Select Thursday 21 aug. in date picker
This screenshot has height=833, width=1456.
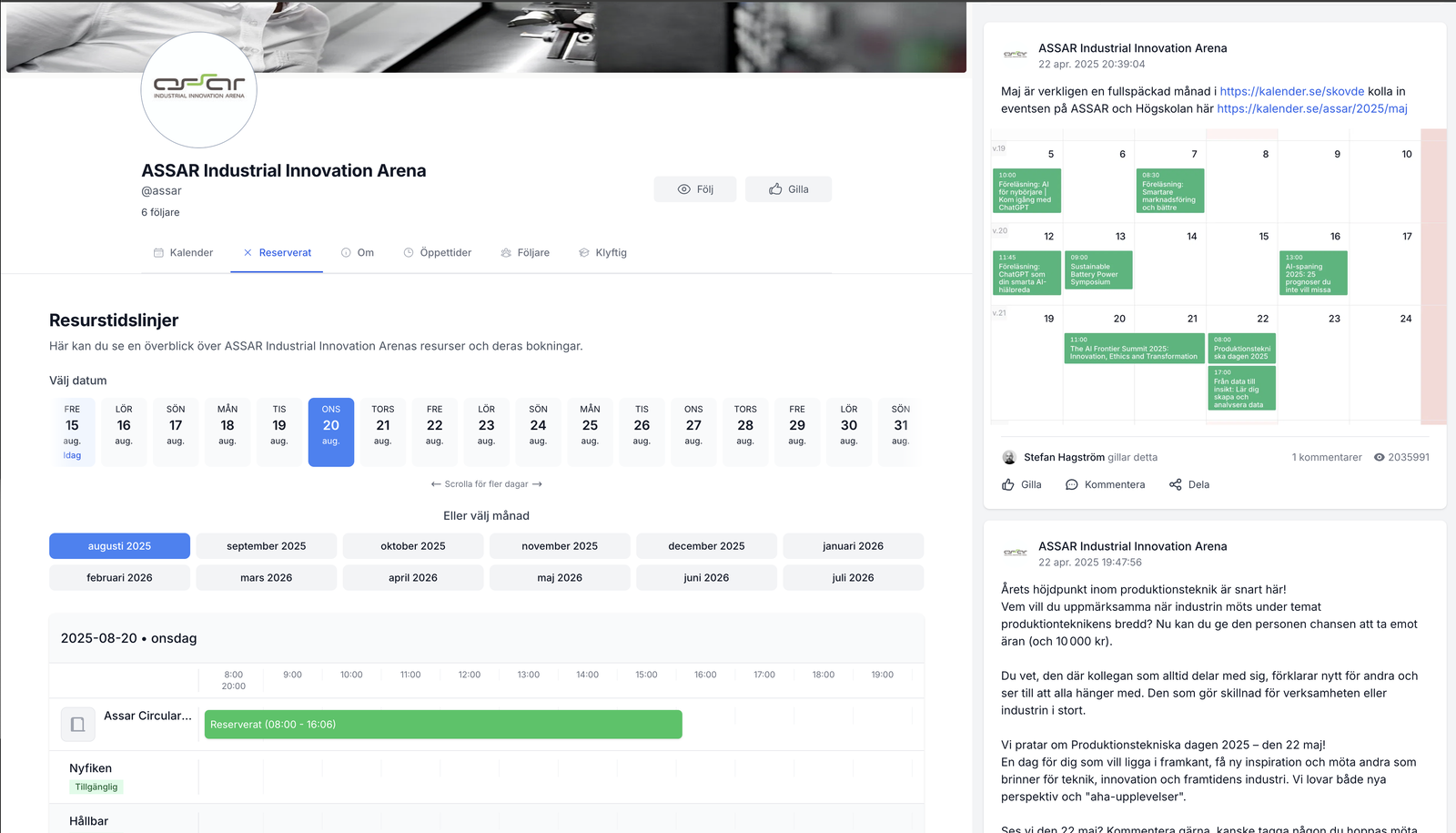383,432
